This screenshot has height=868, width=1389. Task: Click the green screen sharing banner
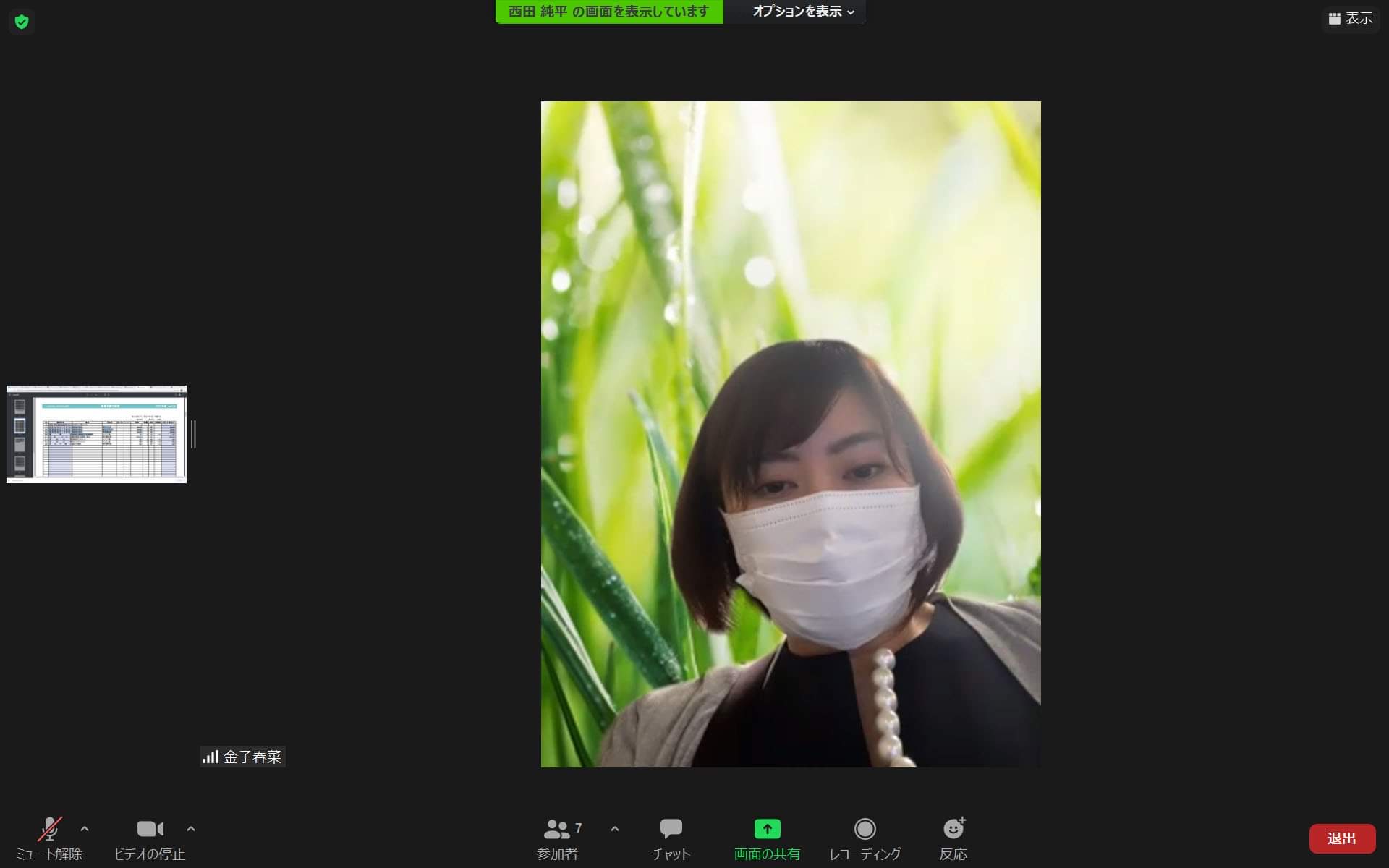click(608, 12)
